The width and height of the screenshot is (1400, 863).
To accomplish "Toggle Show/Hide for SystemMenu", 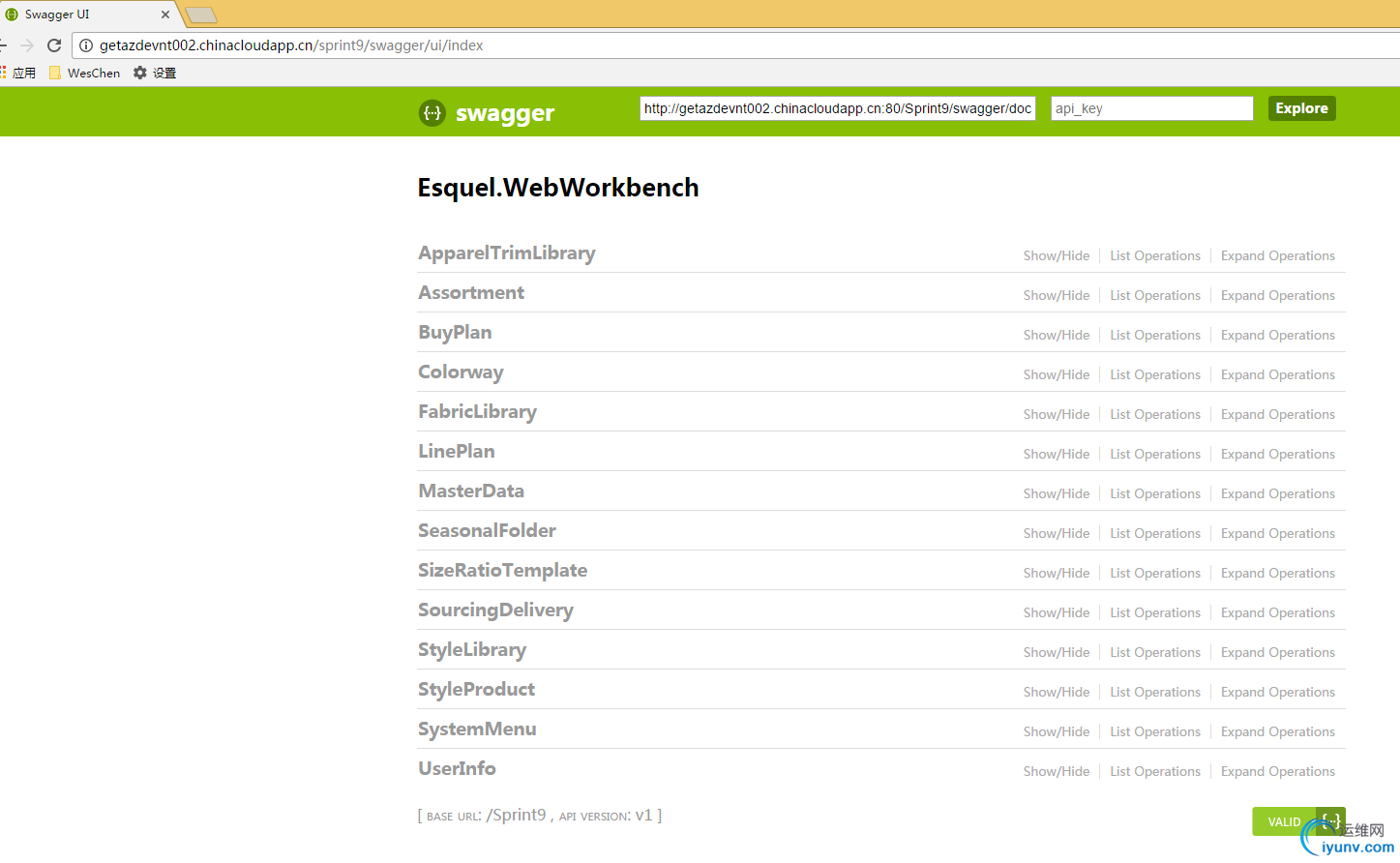I will click(x=1057, y=731).
